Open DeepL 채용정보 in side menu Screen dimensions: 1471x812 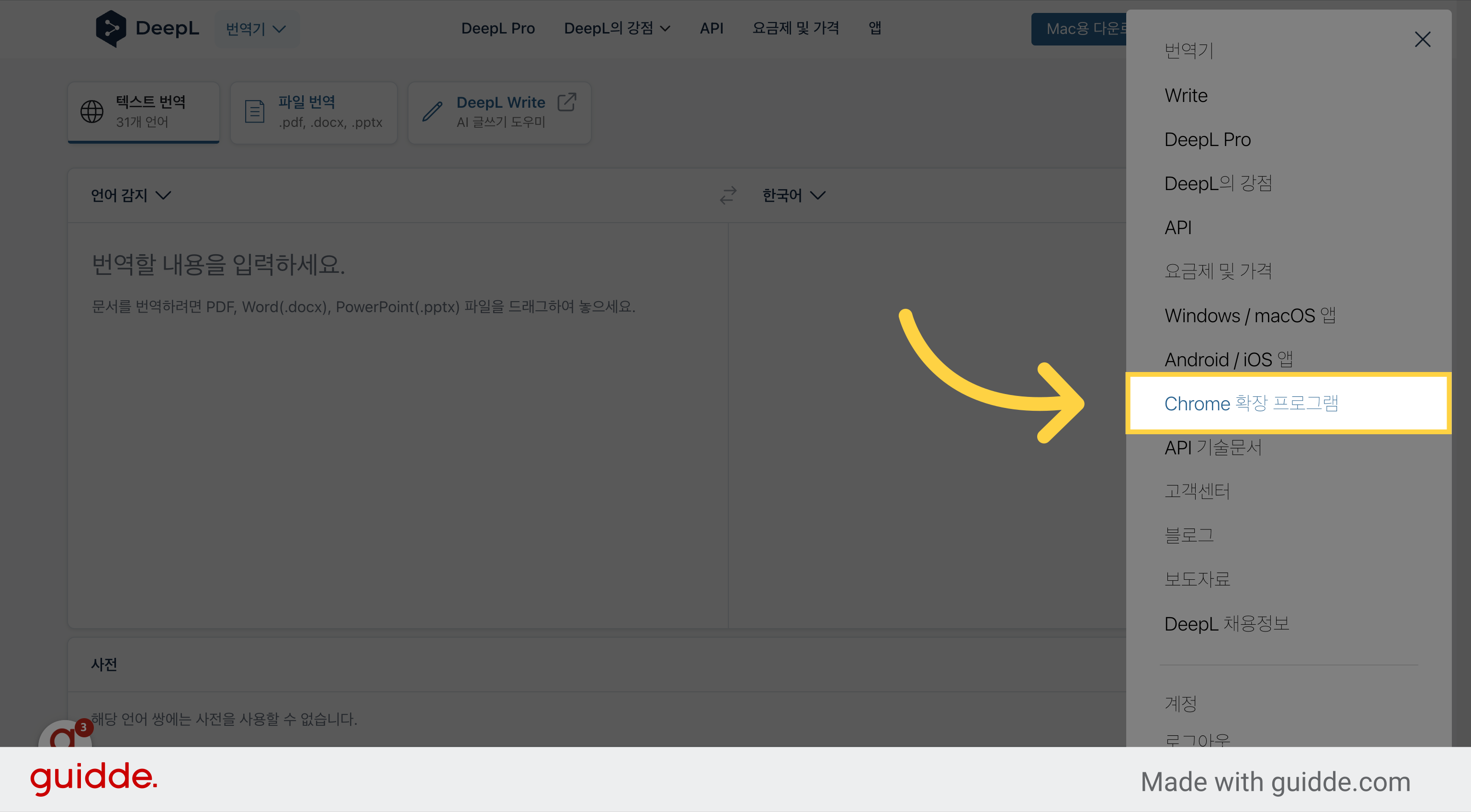pos(1227,623)
